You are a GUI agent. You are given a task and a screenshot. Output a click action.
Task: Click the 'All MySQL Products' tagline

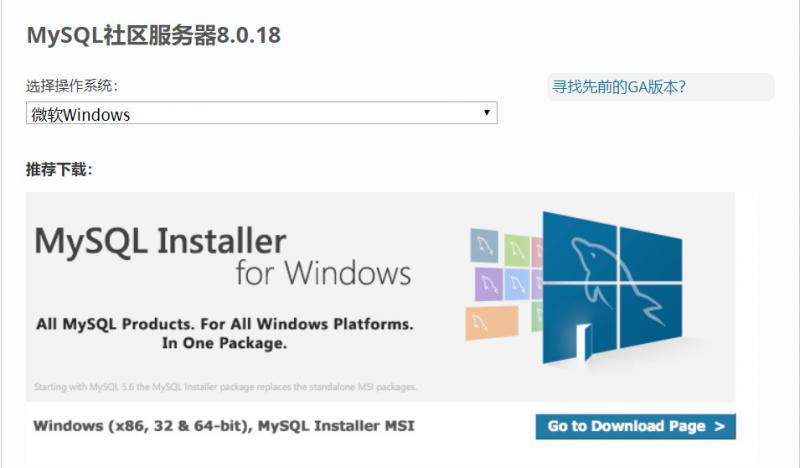point(224,333)
